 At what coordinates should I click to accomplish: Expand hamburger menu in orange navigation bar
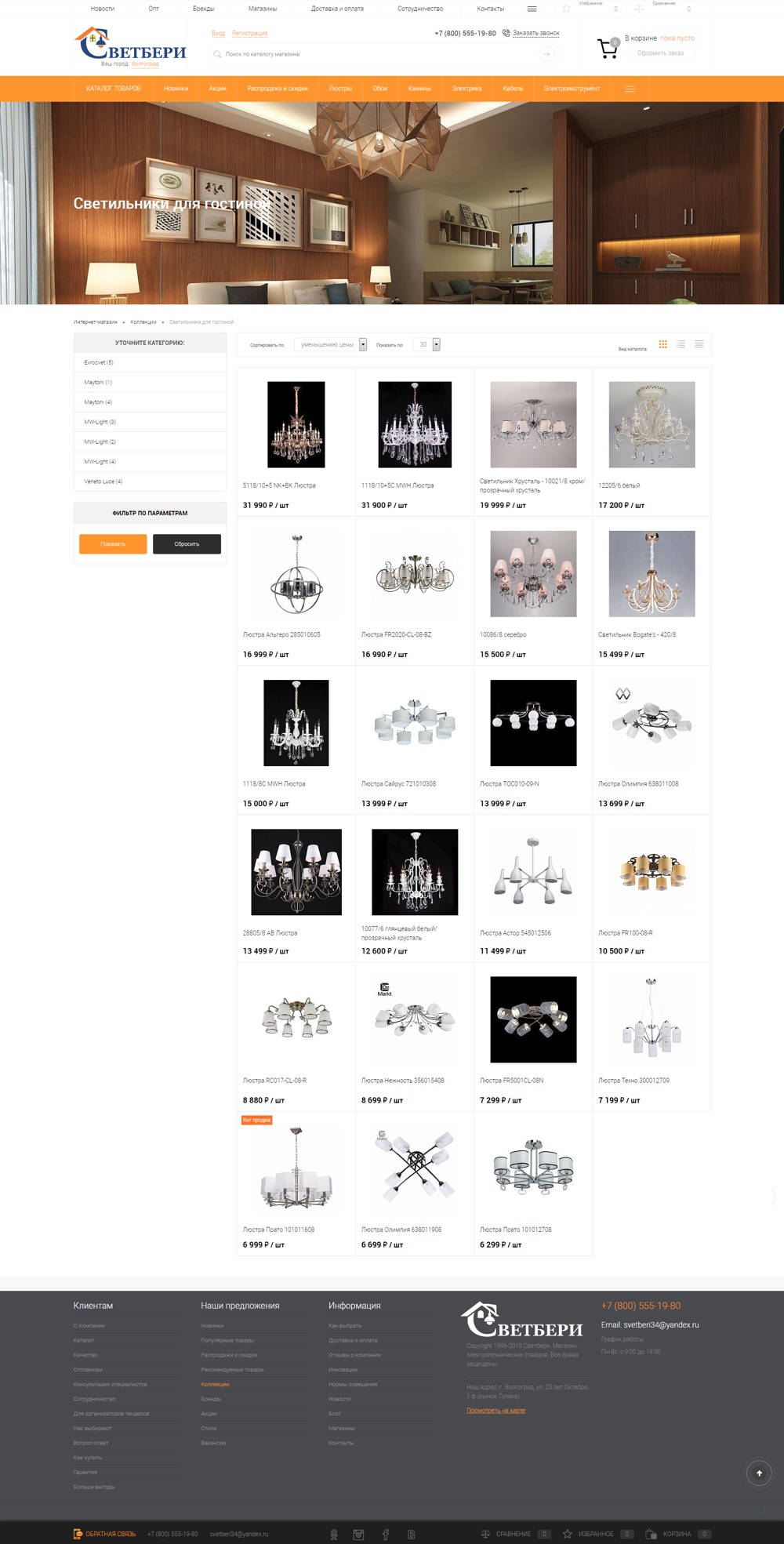(630, 89)
